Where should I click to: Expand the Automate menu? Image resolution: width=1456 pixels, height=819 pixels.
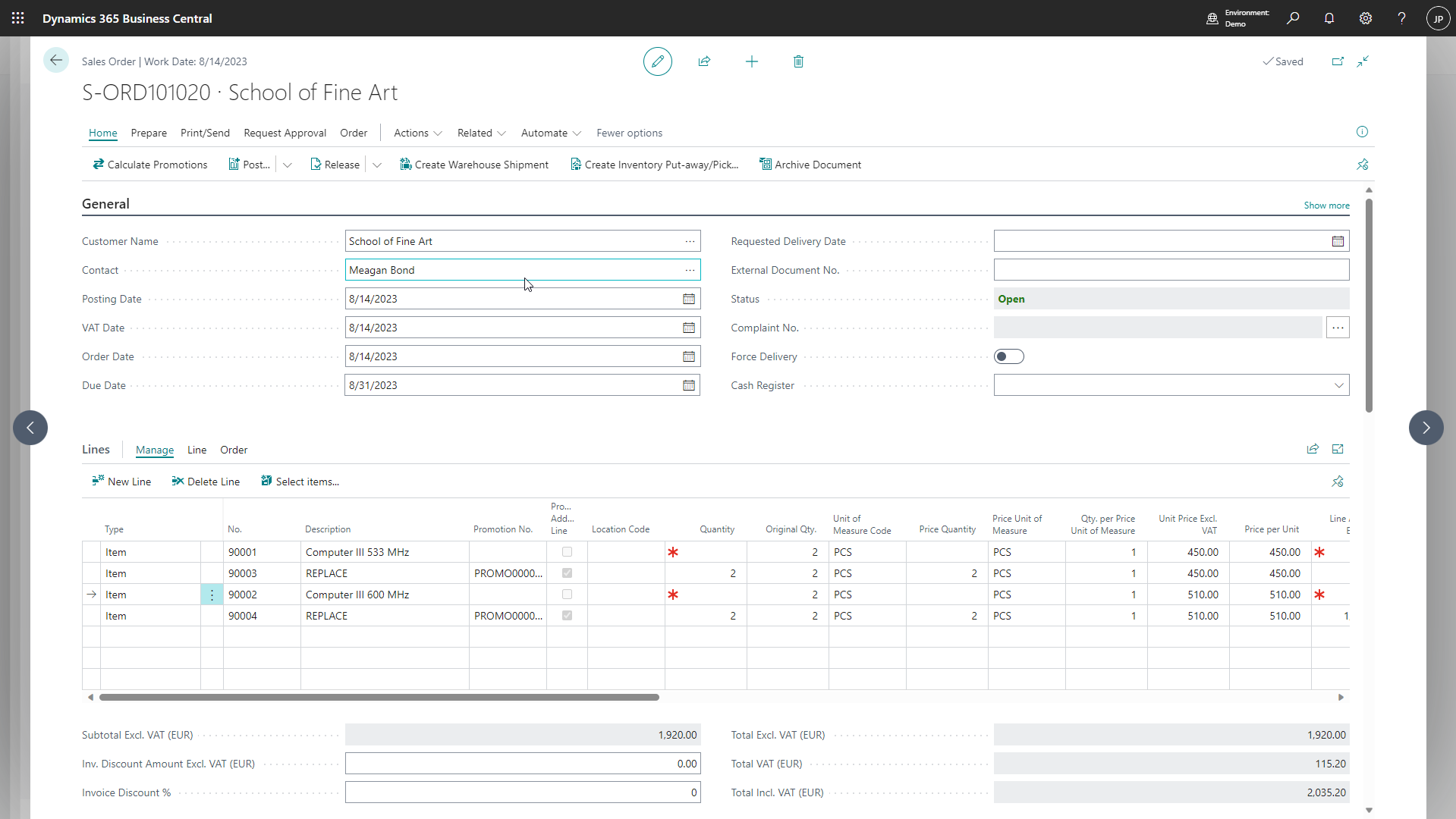click(x=551, y=133)
